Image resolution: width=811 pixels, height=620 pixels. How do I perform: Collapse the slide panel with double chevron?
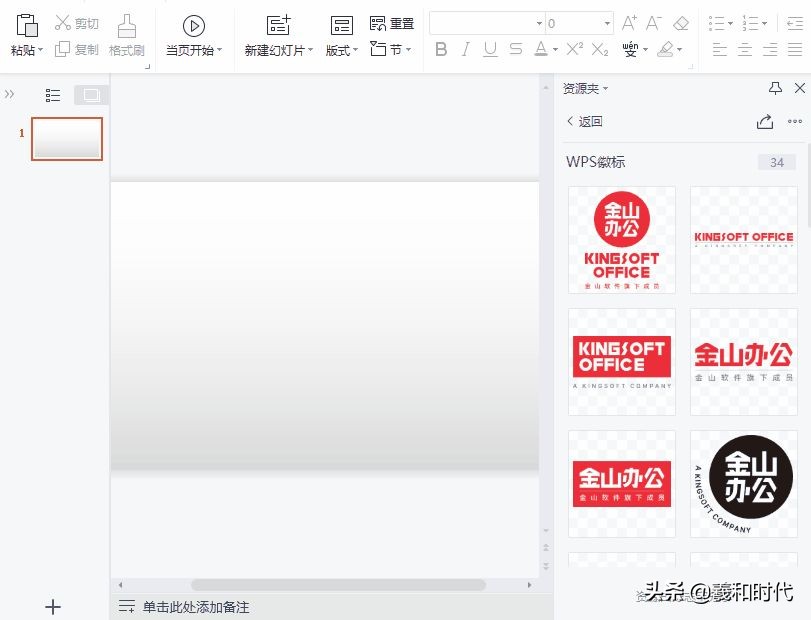9,94
